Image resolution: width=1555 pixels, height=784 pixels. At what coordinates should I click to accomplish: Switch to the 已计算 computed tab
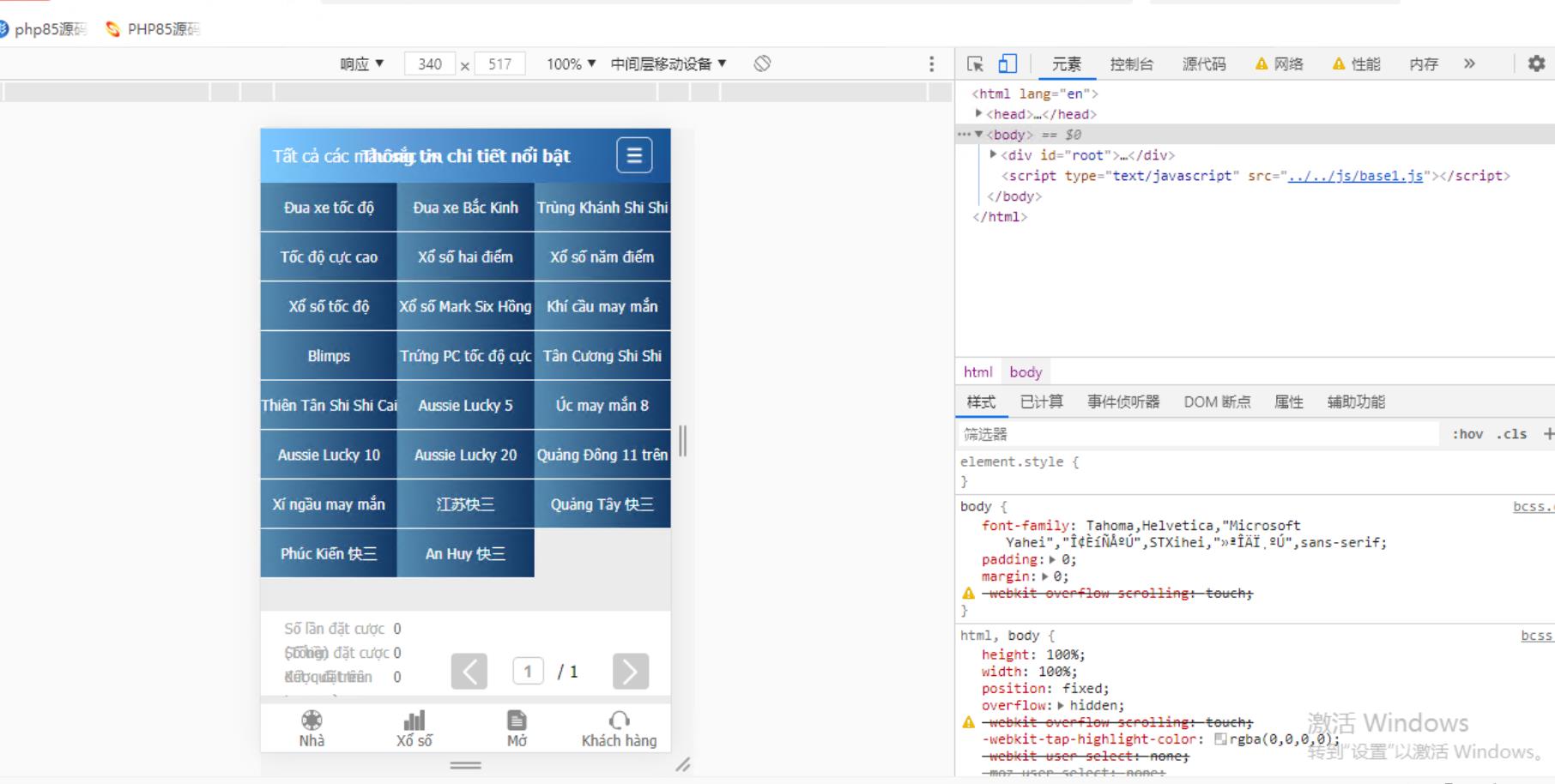(1041, 402)
